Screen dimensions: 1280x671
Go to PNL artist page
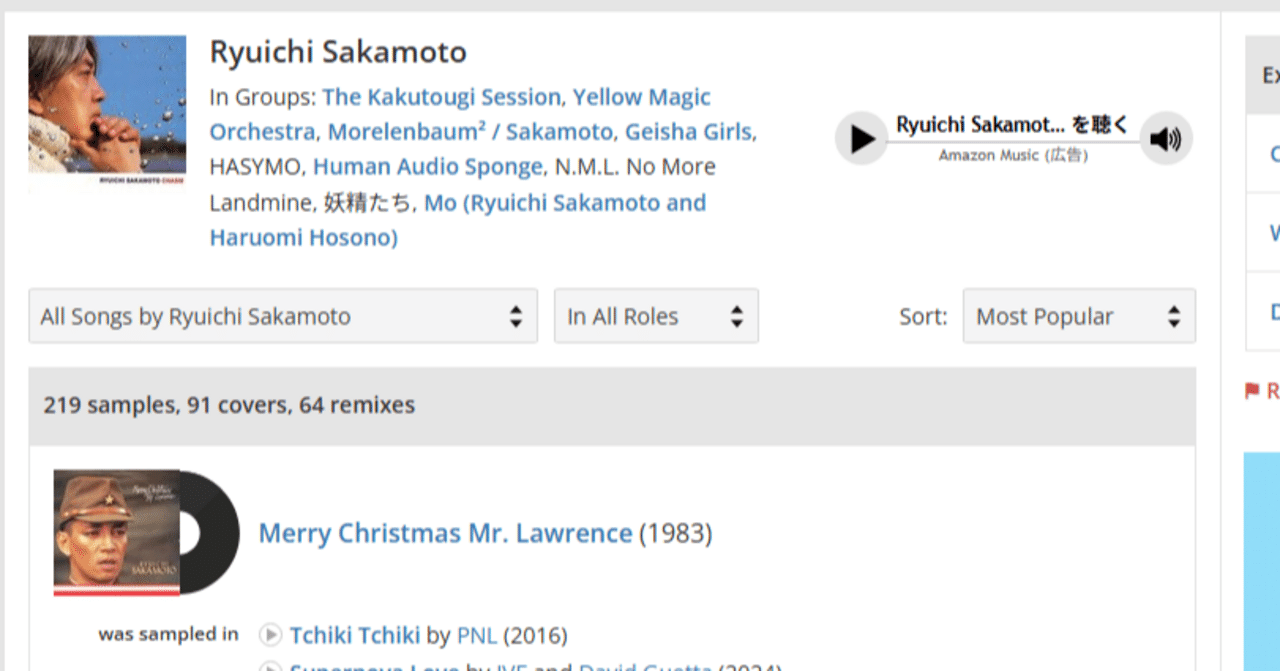477,635
